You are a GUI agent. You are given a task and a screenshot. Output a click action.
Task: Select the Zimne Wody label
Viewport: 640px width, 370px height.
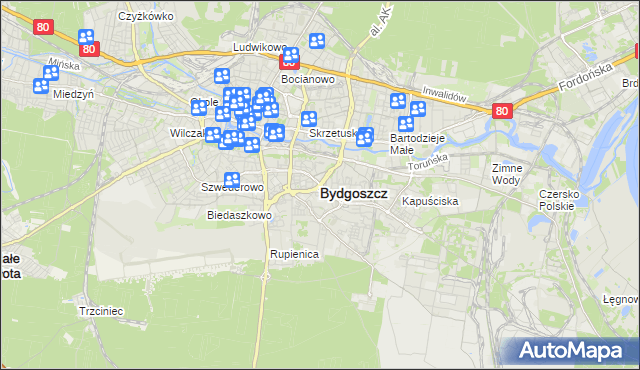pyautogui.click(x=507, y=174)
